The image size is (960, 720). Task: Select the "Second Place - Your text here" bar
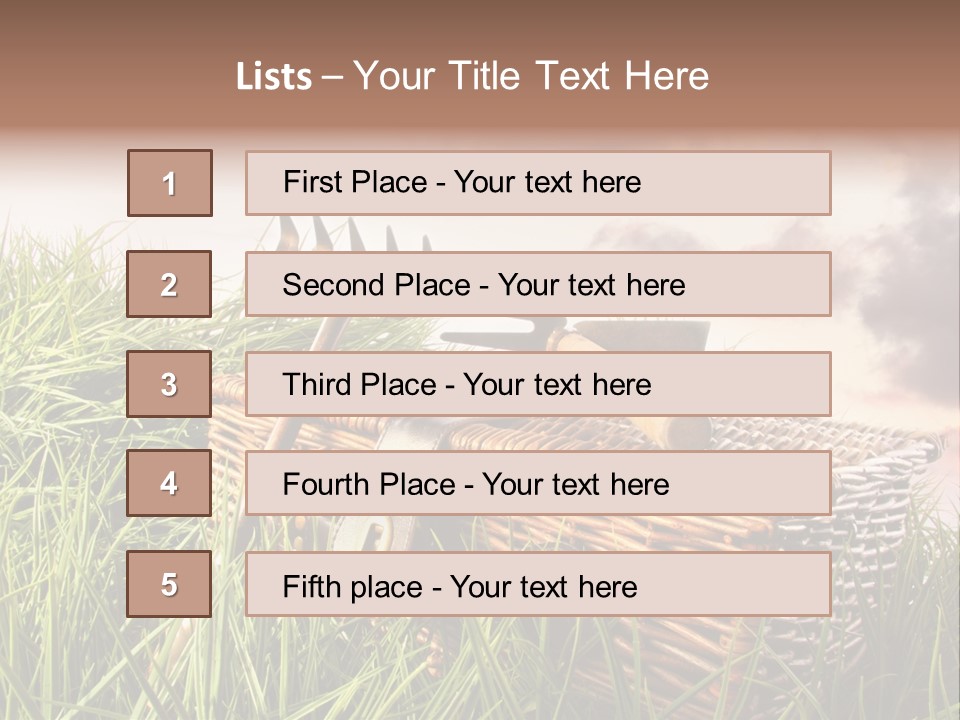point(538,284)
